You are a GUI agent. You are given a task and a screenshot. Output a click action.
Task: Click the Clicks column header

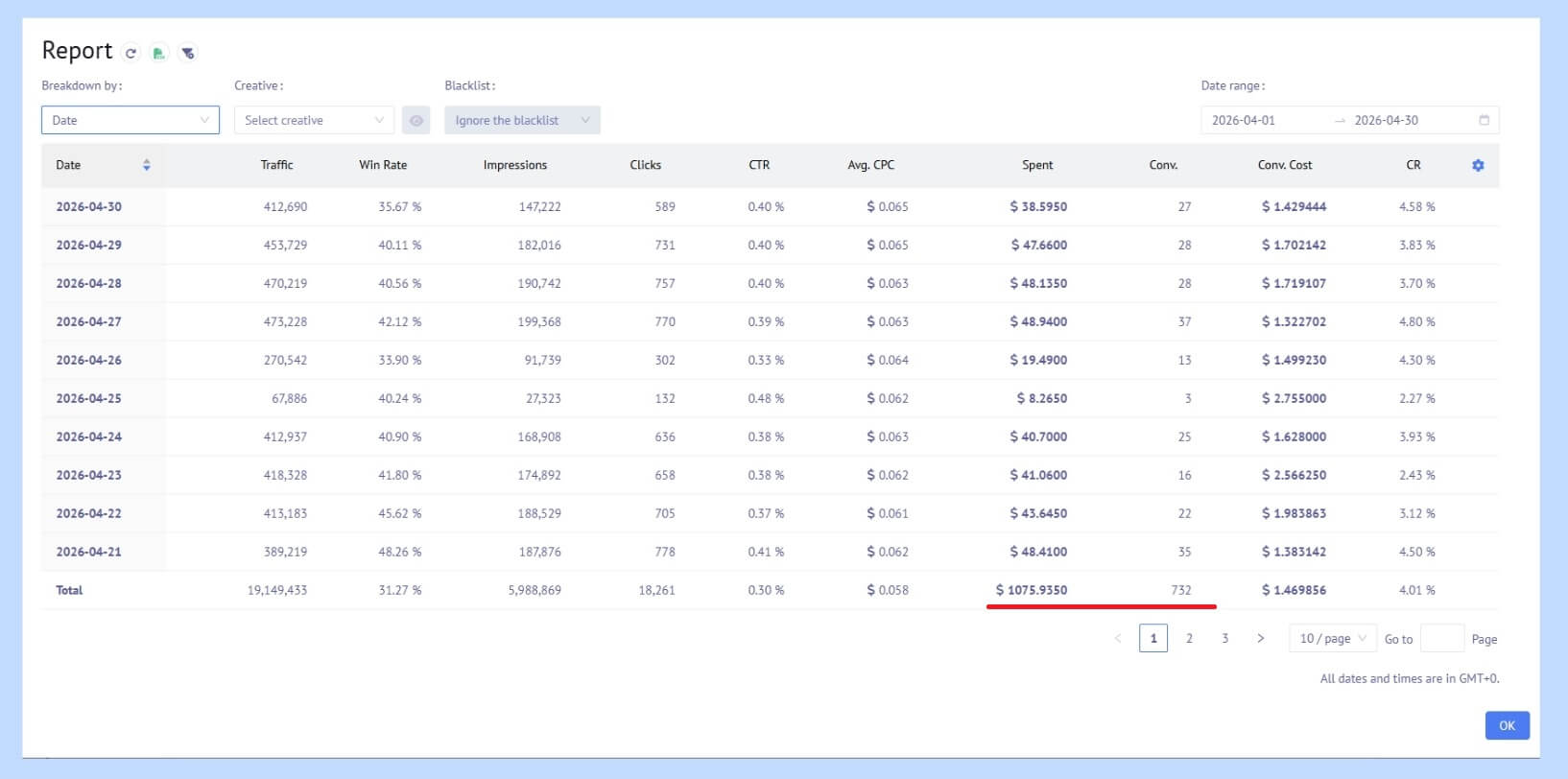coord(645,165)
